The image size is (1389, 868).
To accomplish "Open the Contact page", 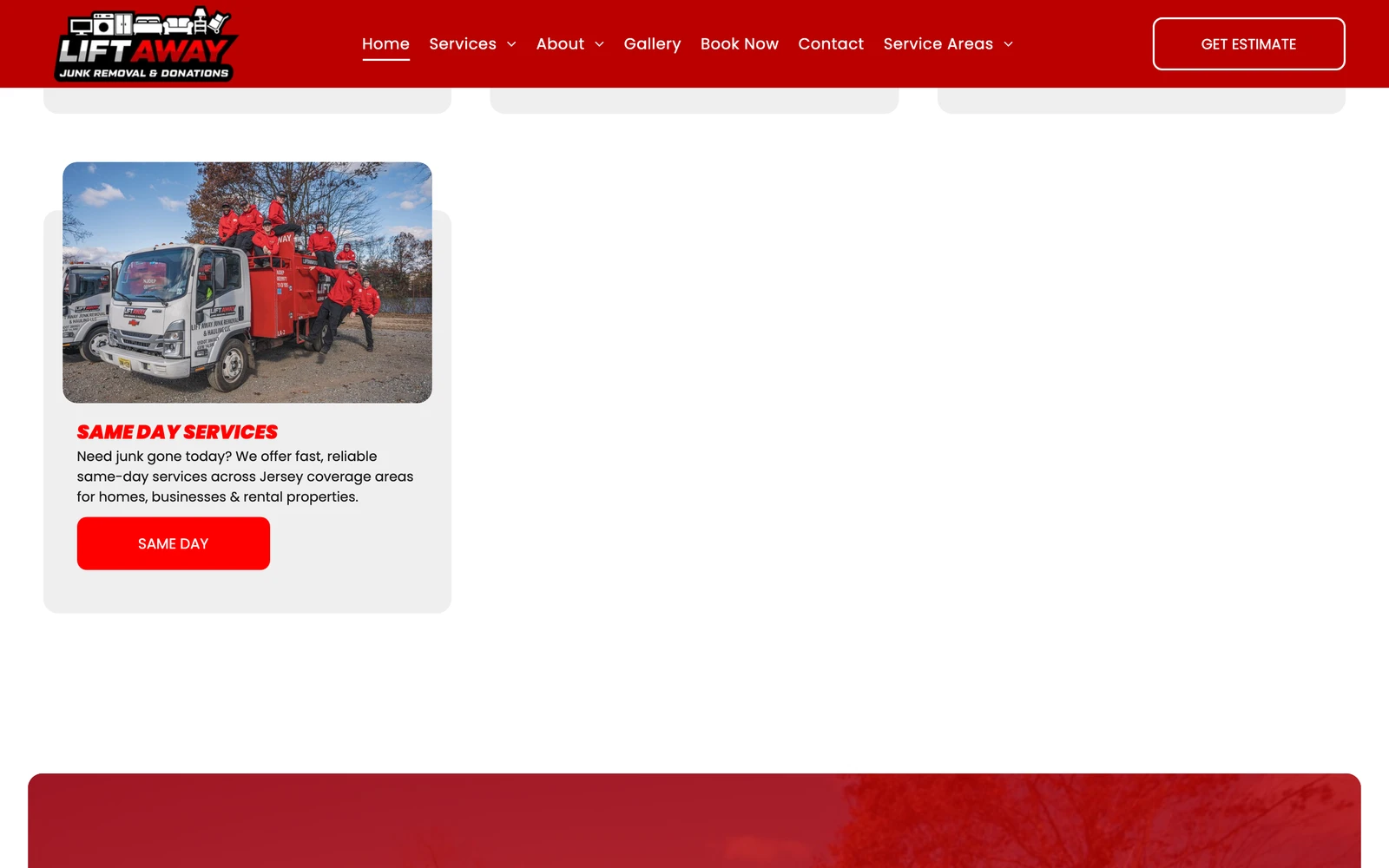I will pos(831,43).
